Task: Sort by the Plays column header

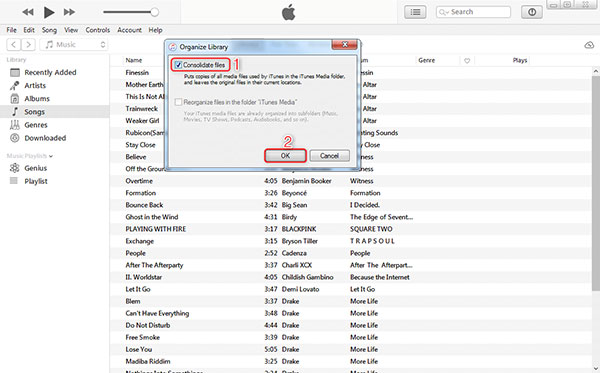Action: [x=520, y=60]
